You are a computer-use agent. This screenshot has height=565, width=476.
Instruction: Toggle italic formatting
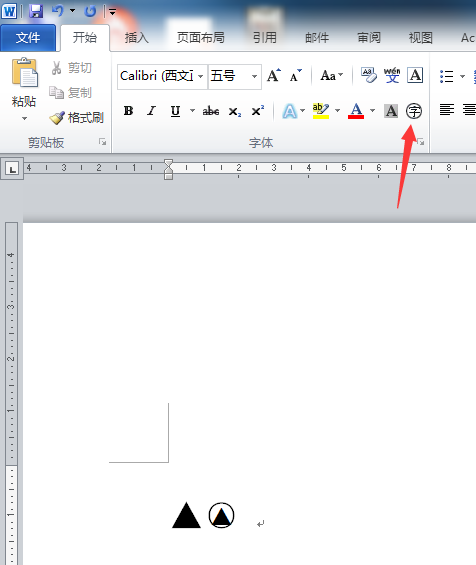click(152, 111)
